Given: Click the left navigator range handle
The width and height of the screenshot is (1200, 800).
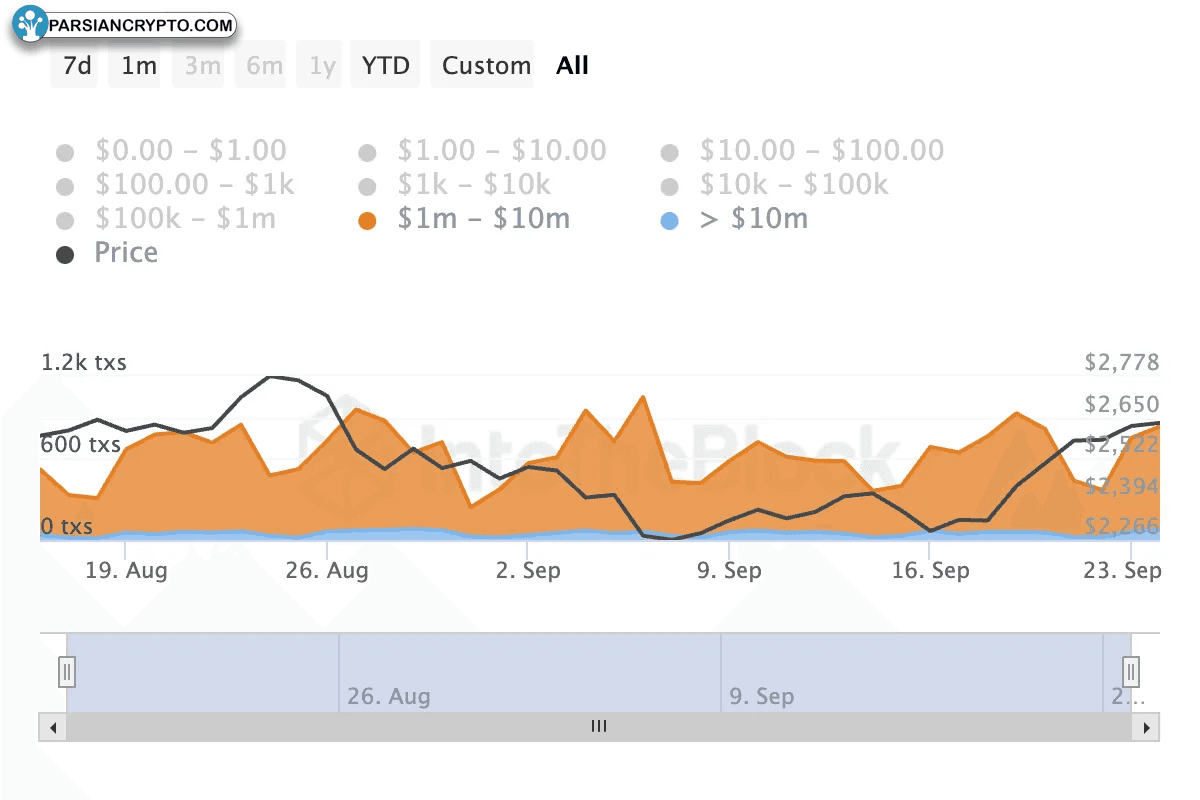Looking at the screenshot, I should [67, 670].
